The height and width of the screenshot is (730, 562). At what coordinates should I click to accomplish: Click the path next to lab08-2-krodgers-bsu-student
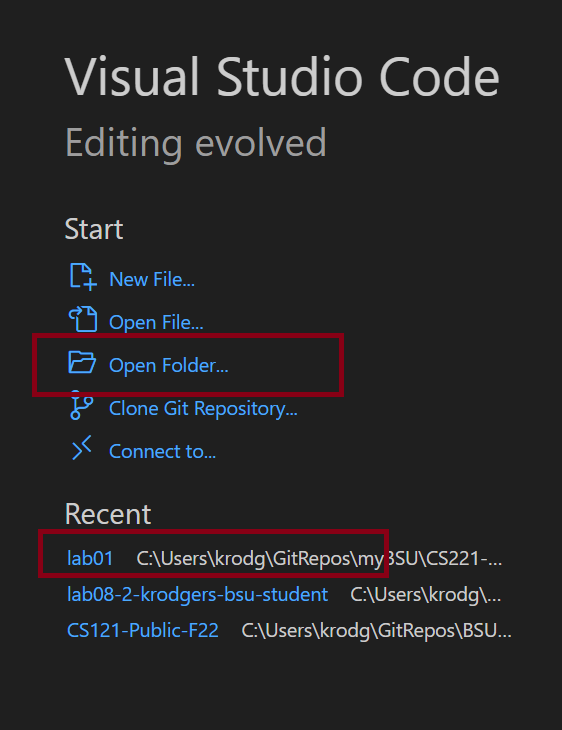click(x=426, y=595)
